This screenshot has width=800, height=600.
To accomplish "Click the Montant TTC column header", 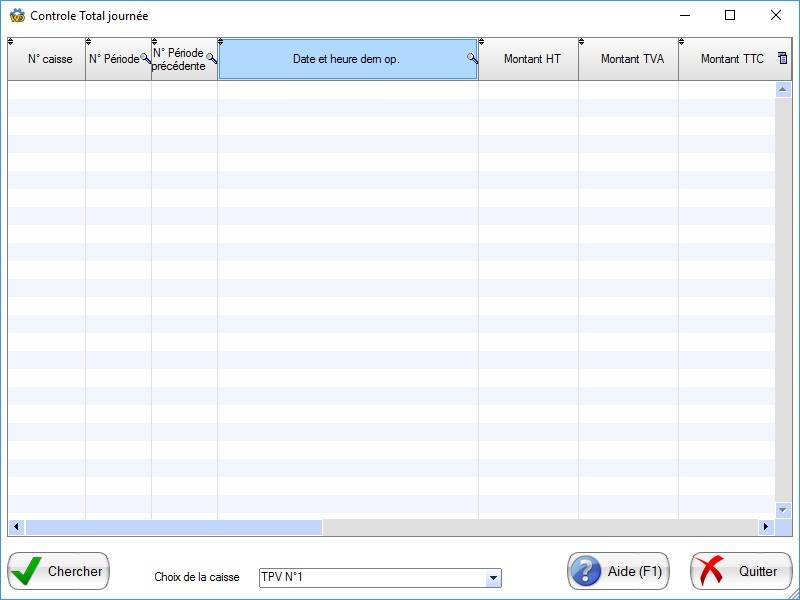I will tap(731, 59).
